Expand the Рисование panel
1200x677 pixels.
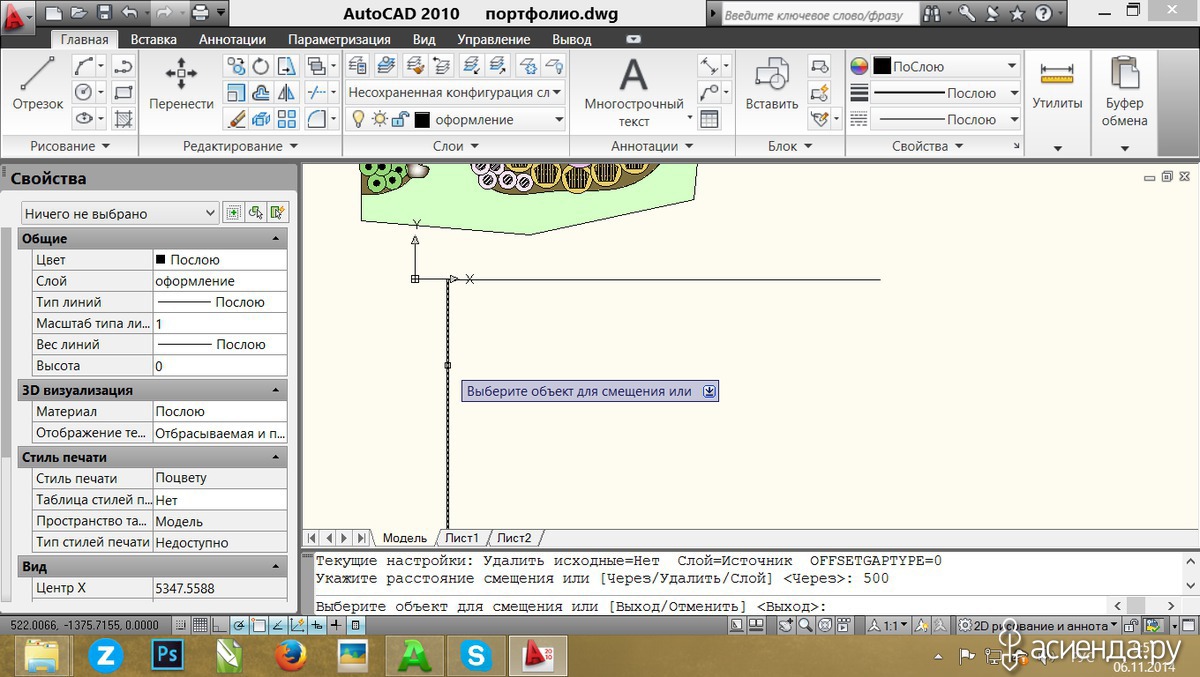click(69, 146)
